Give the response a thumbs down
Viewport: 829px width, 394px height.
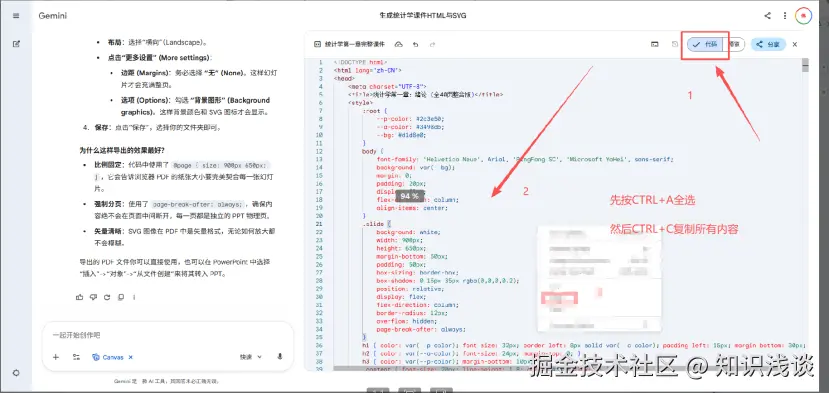point(93,297)
